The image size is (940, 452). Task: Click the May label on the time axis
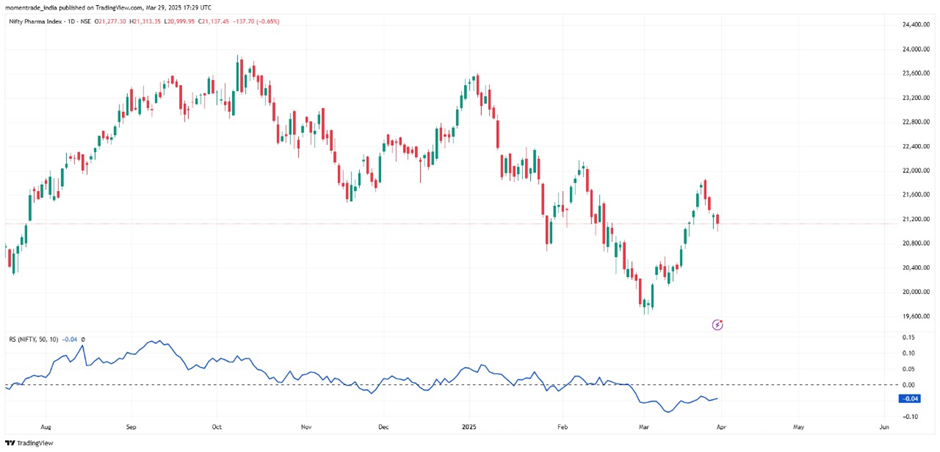(x=798, y=427)
